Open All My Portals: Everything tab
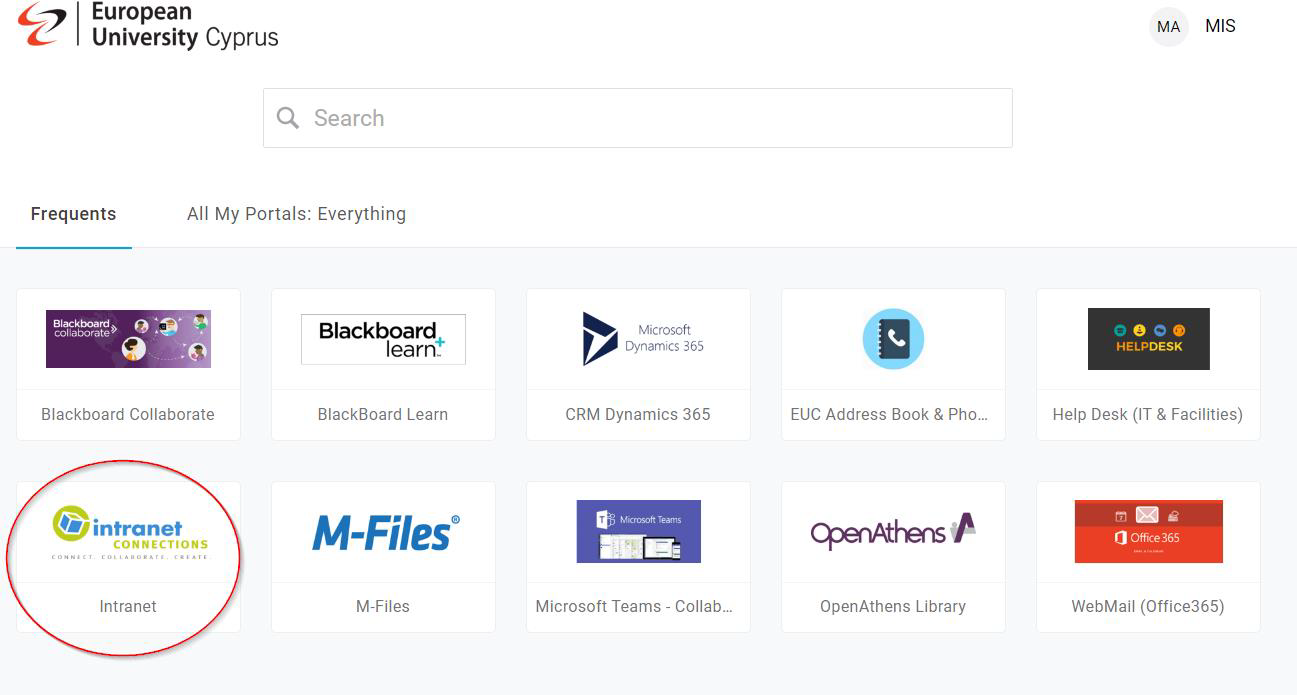This screenshot has height=695, width=1297. pos(296,213)
